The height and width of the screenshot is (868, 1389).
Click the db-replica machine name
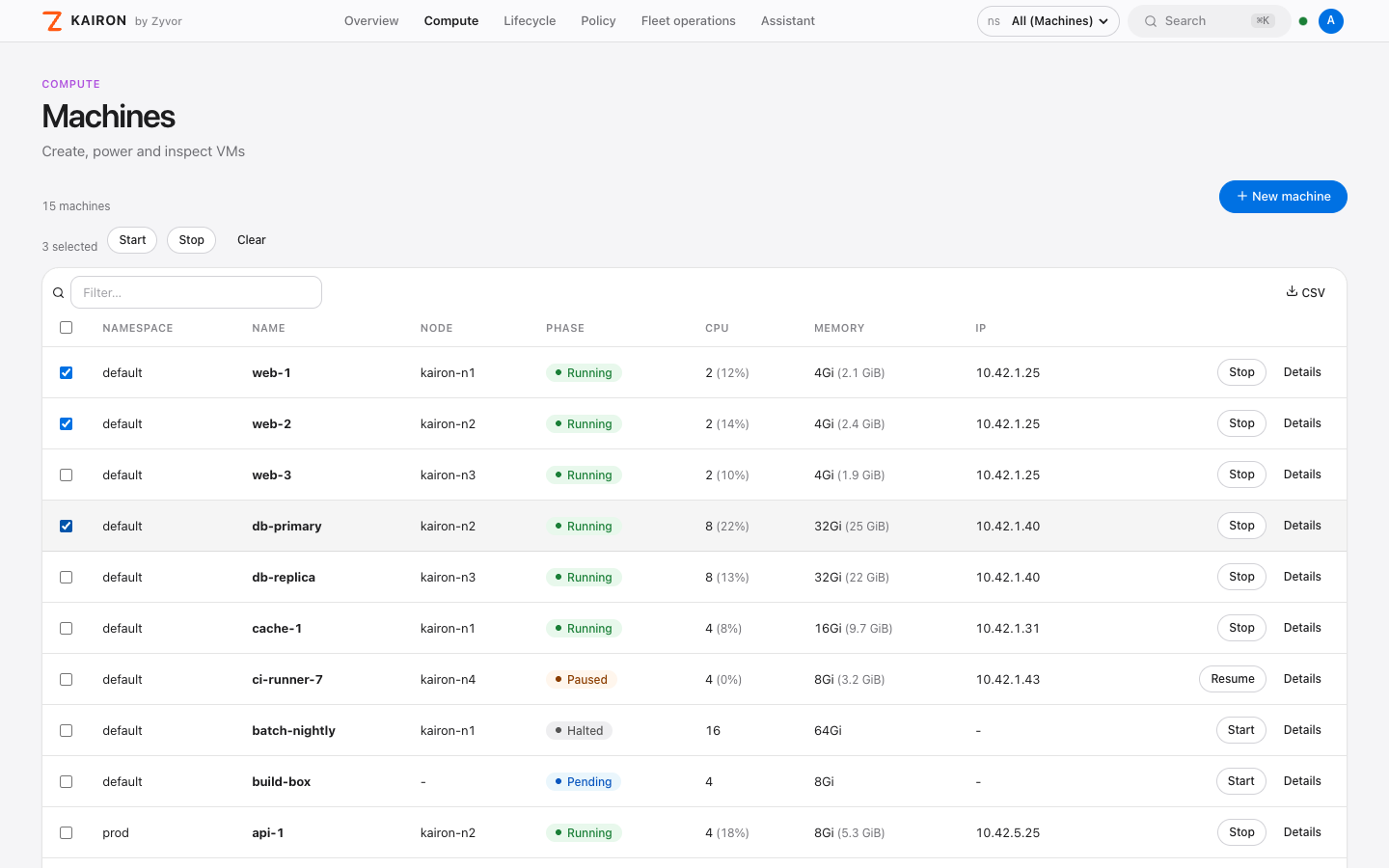[284, 577]
